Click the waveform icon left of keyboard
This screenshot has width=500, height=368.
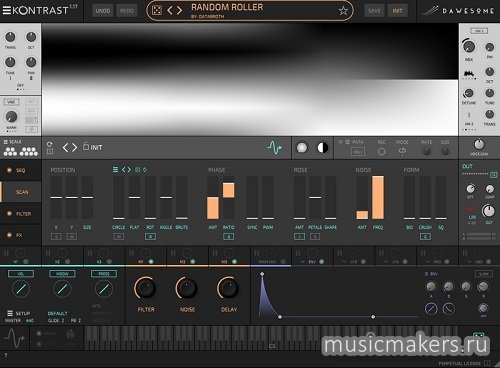click(x=14, y=338)
